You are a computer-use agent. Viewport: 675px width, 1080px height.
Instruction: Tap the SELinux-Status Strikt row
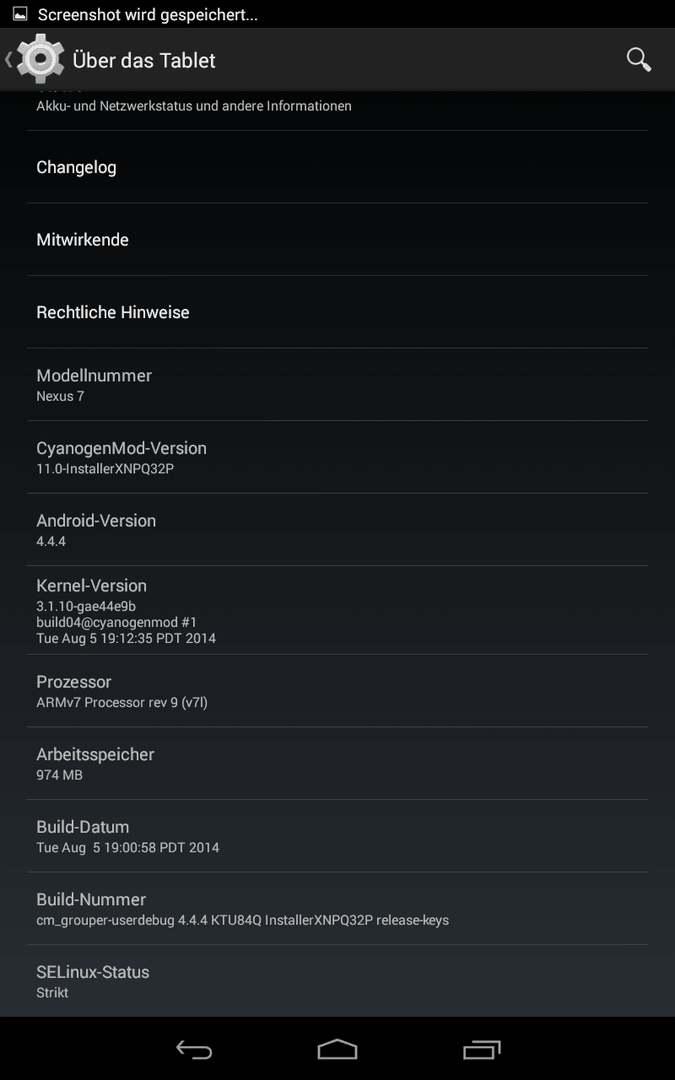(338, 981)
